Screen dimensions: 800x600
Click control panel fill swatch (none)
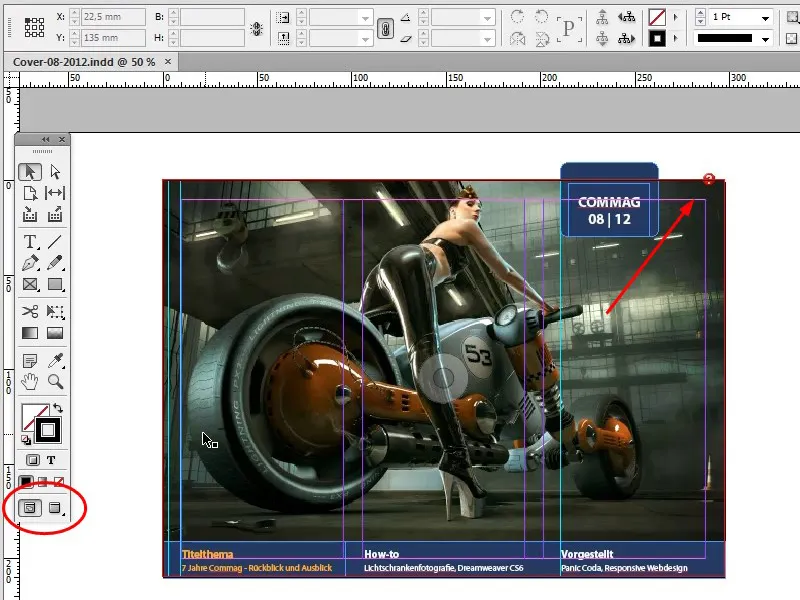[x=657, y=17]
